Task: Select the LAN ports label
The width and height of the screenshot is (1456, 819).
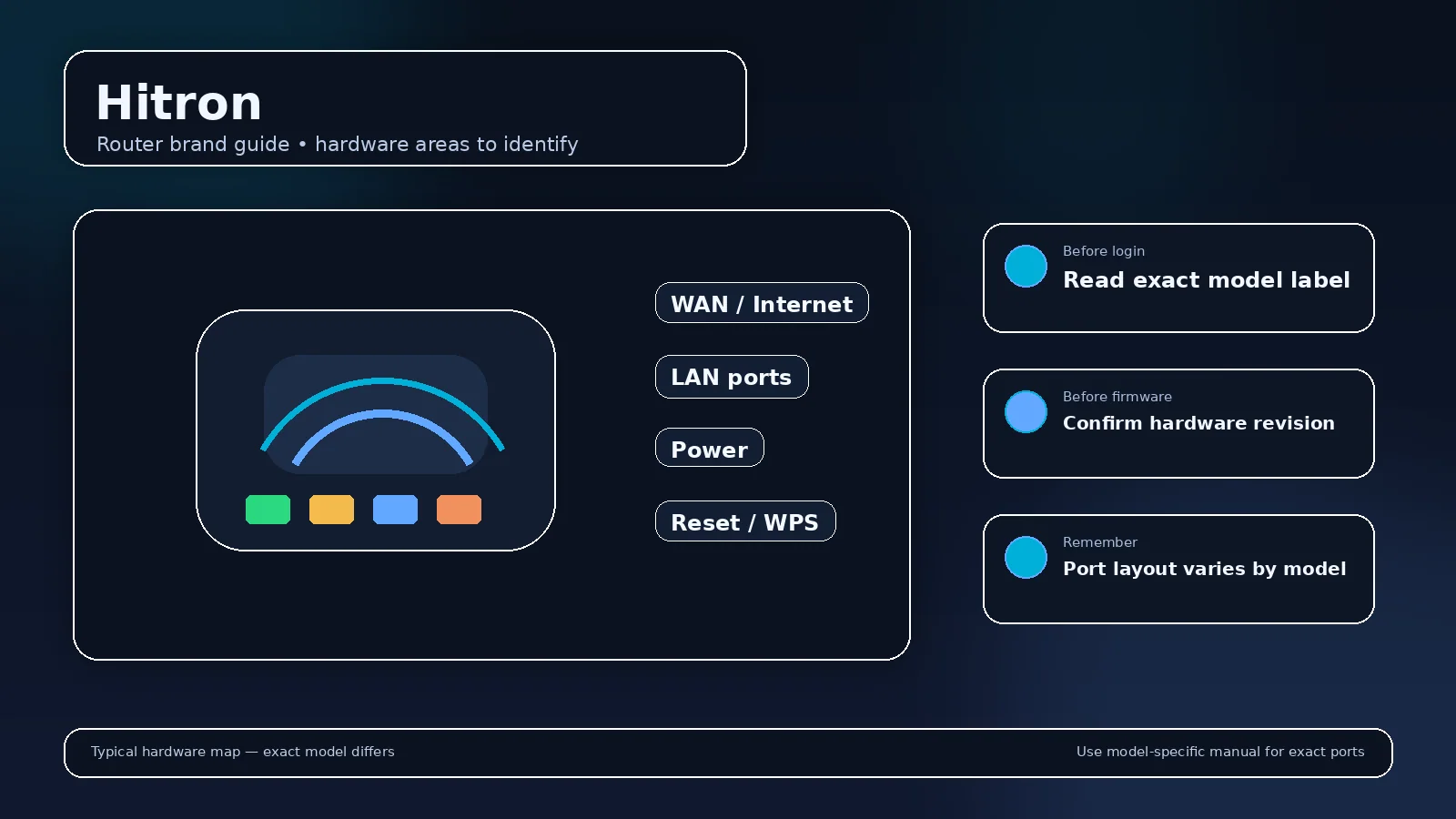Action: (x=732, y=377)
